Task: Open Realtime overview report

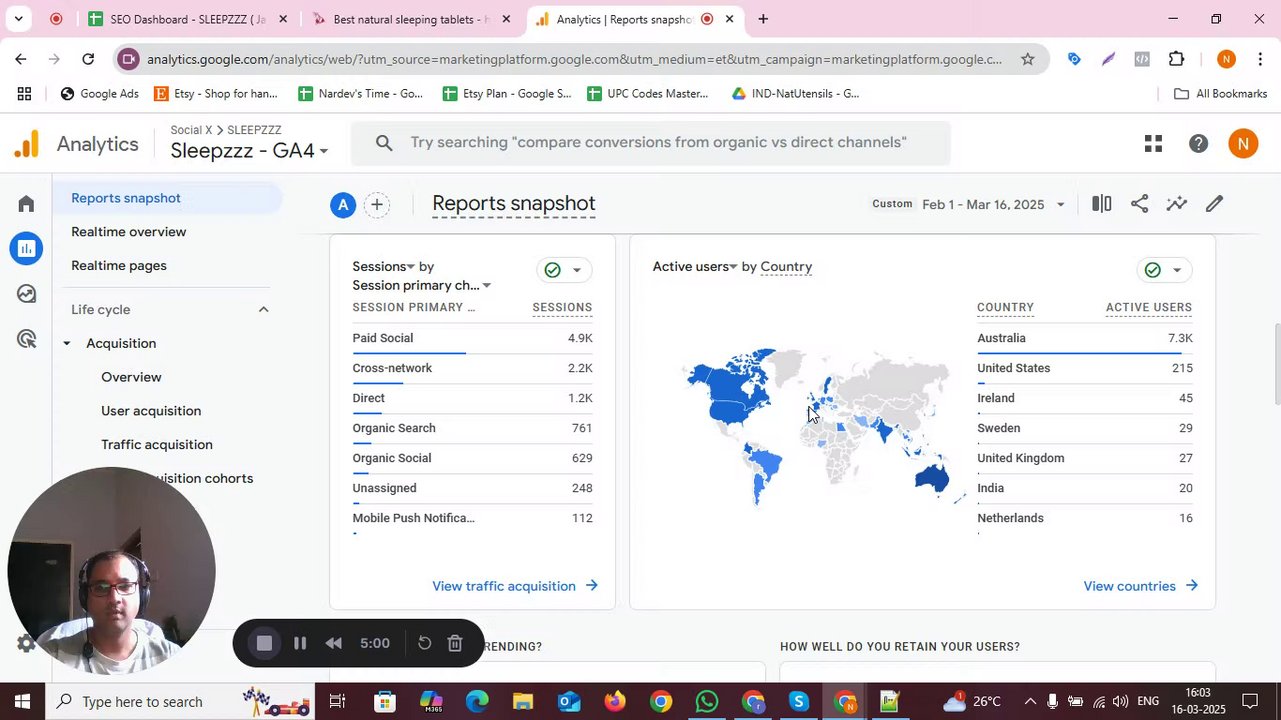Action: click(128, 232)
